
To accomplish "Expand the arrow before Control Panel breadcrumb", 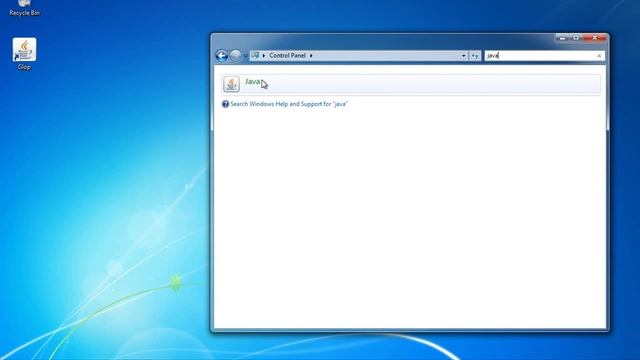I will (264, 56).
